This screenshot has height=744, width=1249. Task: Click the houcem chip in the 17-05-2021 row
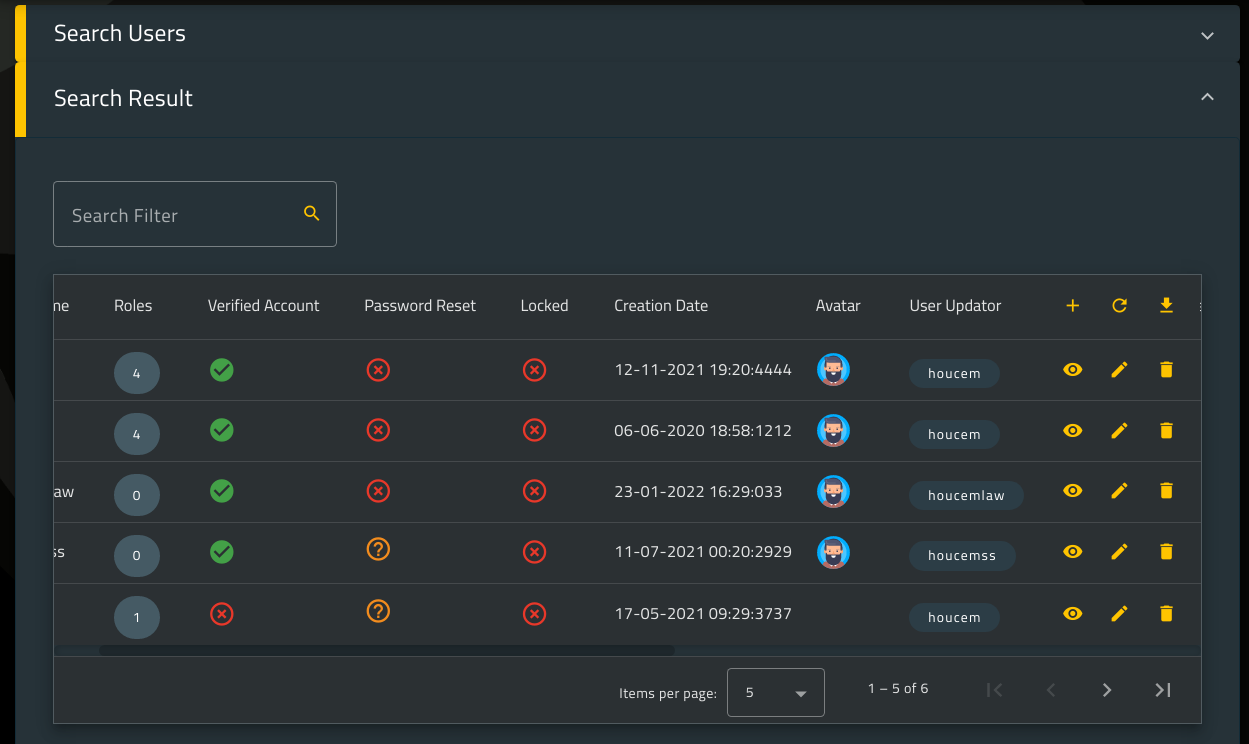[954, 618]
